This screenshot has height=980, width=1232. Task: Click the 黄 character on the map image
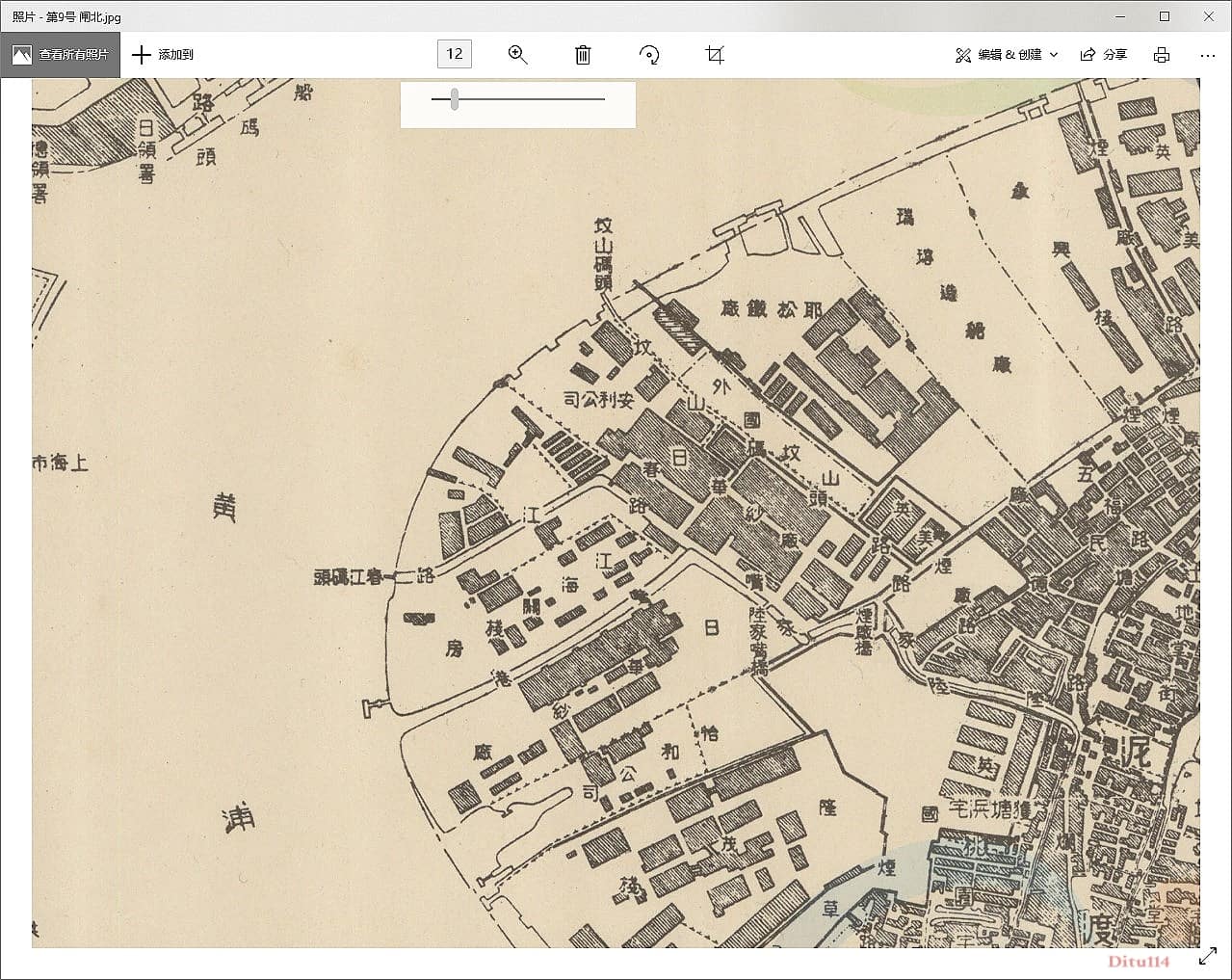coord(224,507)
